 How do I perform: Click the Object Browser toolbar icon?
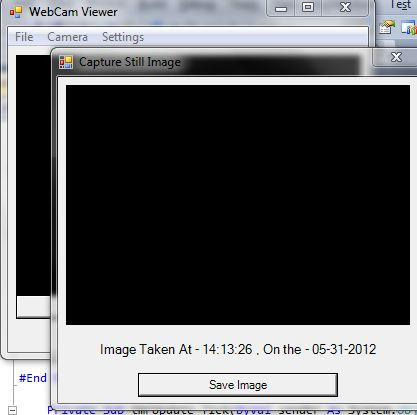click(409, 27)
